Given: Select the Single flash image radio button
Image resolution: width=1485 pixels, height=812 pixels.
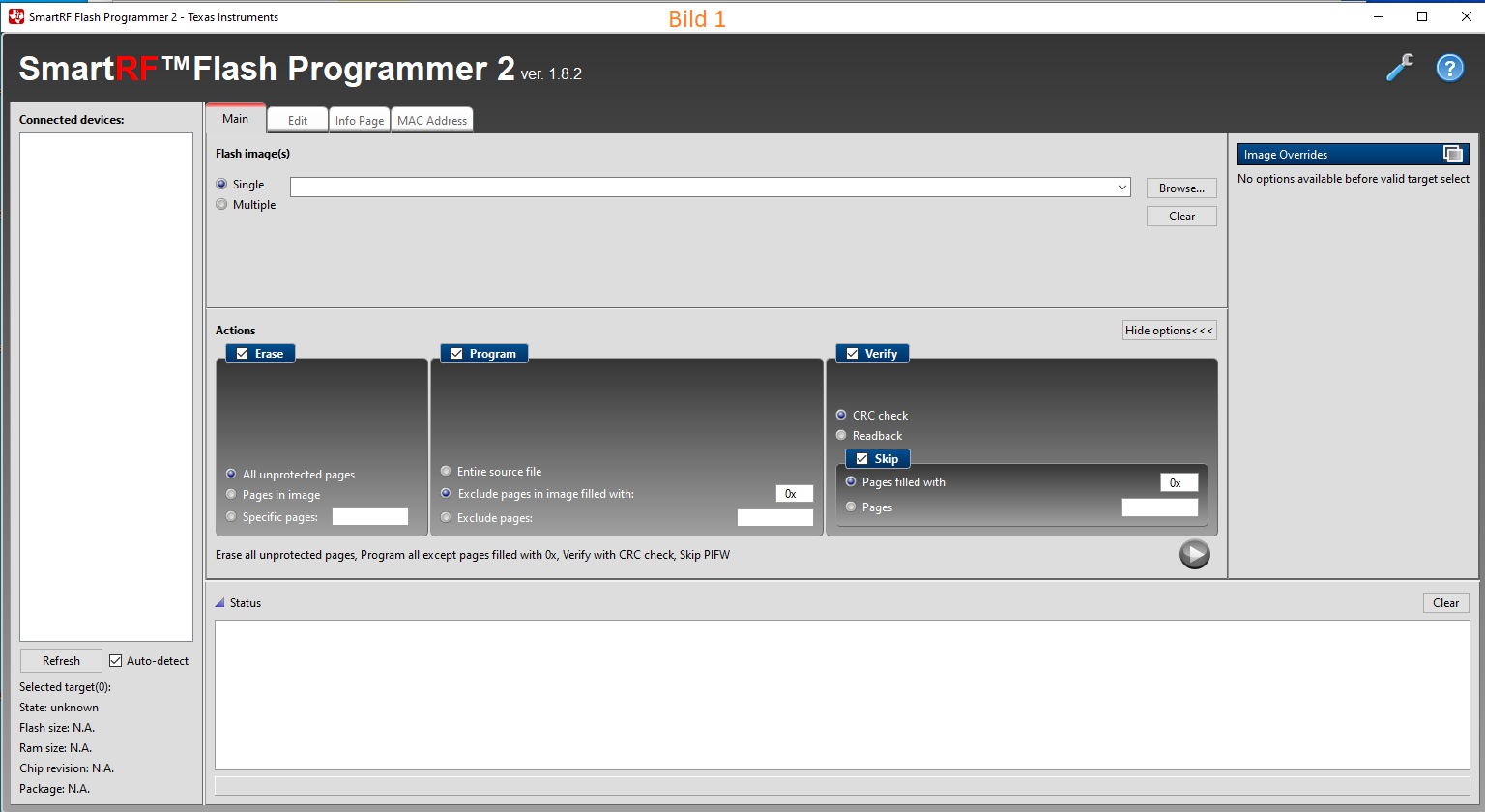Looking at the screenshot, I should pos(222,184).
